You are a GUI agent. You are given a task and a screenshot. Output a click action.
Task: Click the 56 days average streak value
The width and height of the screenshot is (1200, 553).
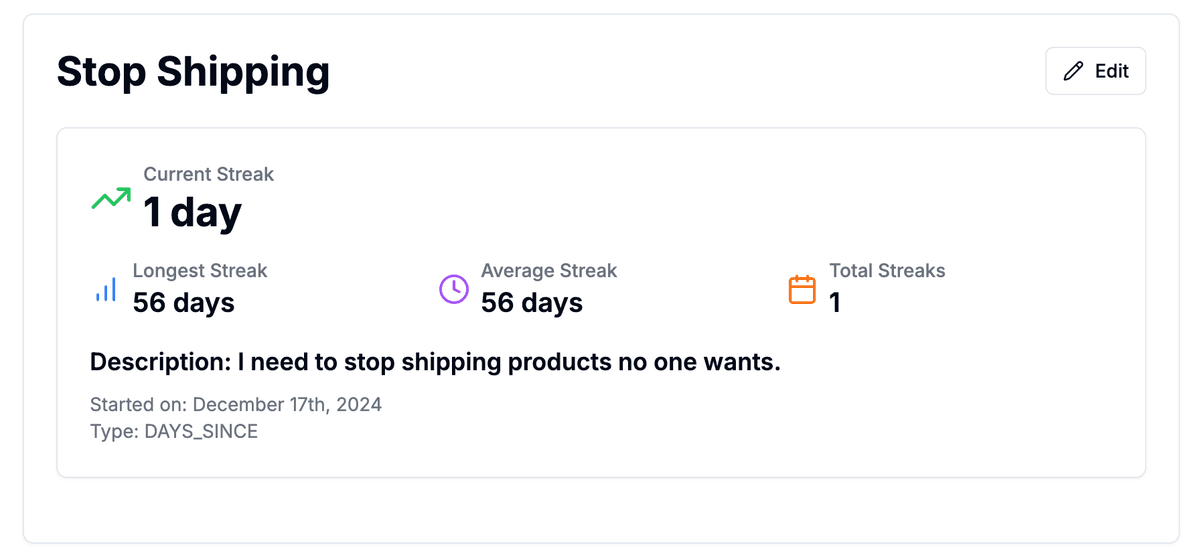(532, 302)
